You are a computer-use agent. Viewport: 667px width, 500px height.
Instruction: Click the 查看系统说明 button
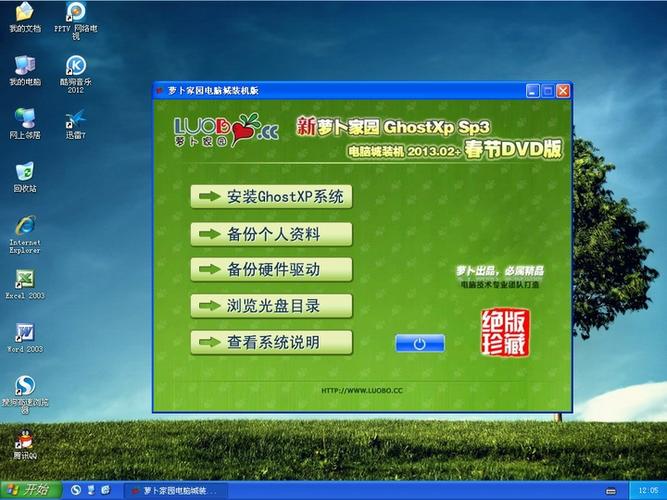click(271, 342)
